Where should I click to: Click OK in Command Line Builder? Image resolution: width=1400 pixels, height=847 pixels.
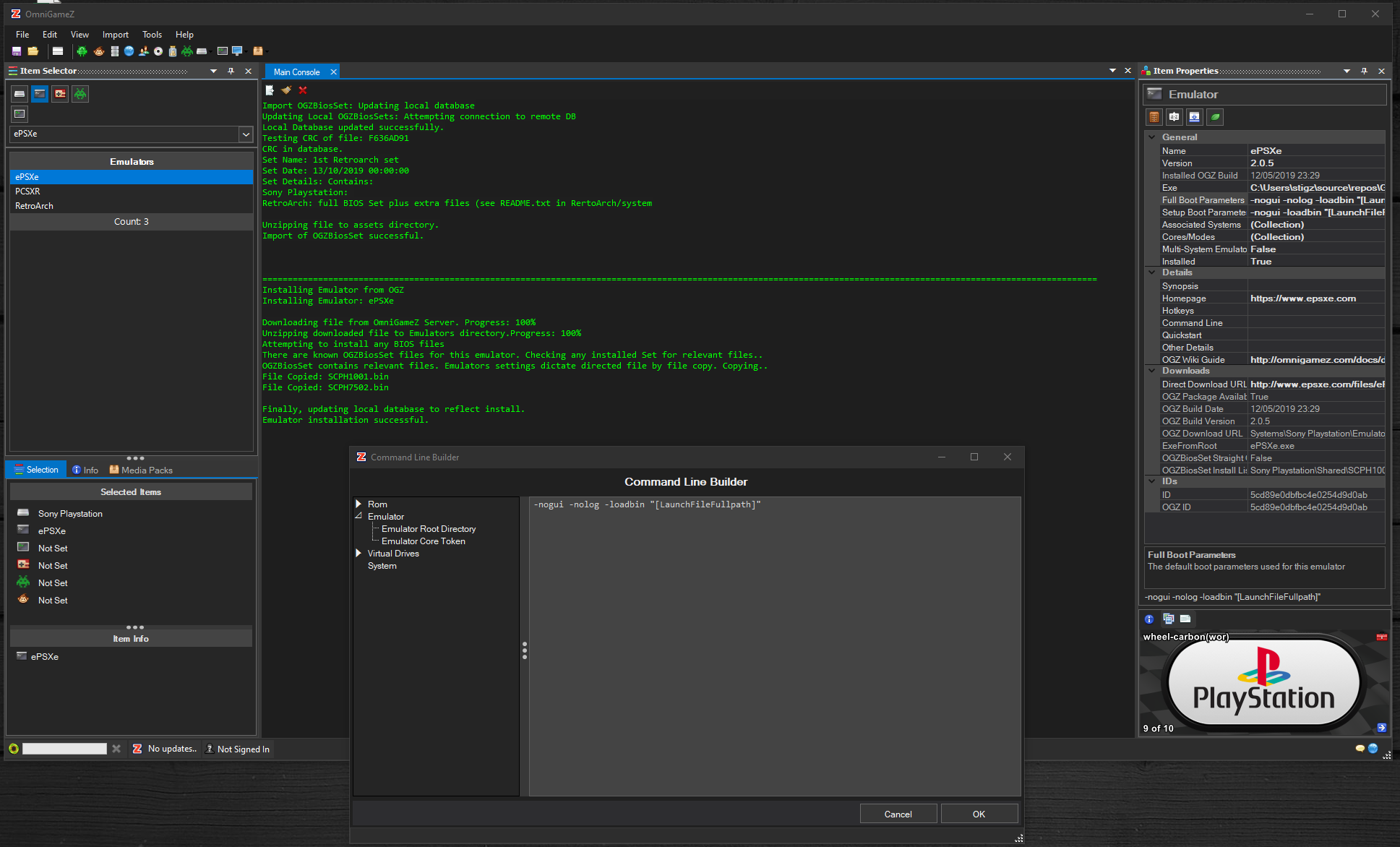tap(979, 814)
